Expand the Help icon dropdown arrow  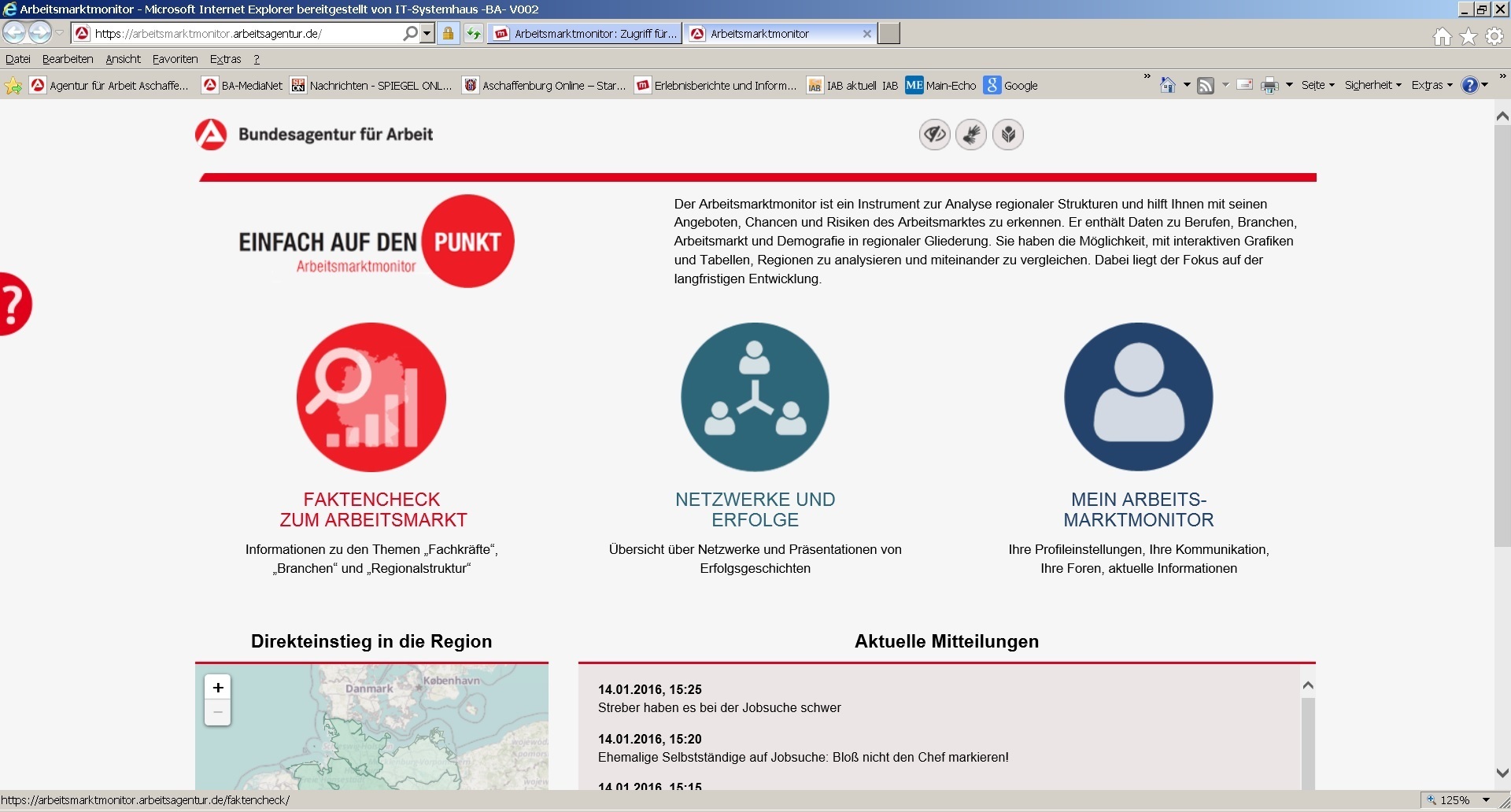(1484, 85)
